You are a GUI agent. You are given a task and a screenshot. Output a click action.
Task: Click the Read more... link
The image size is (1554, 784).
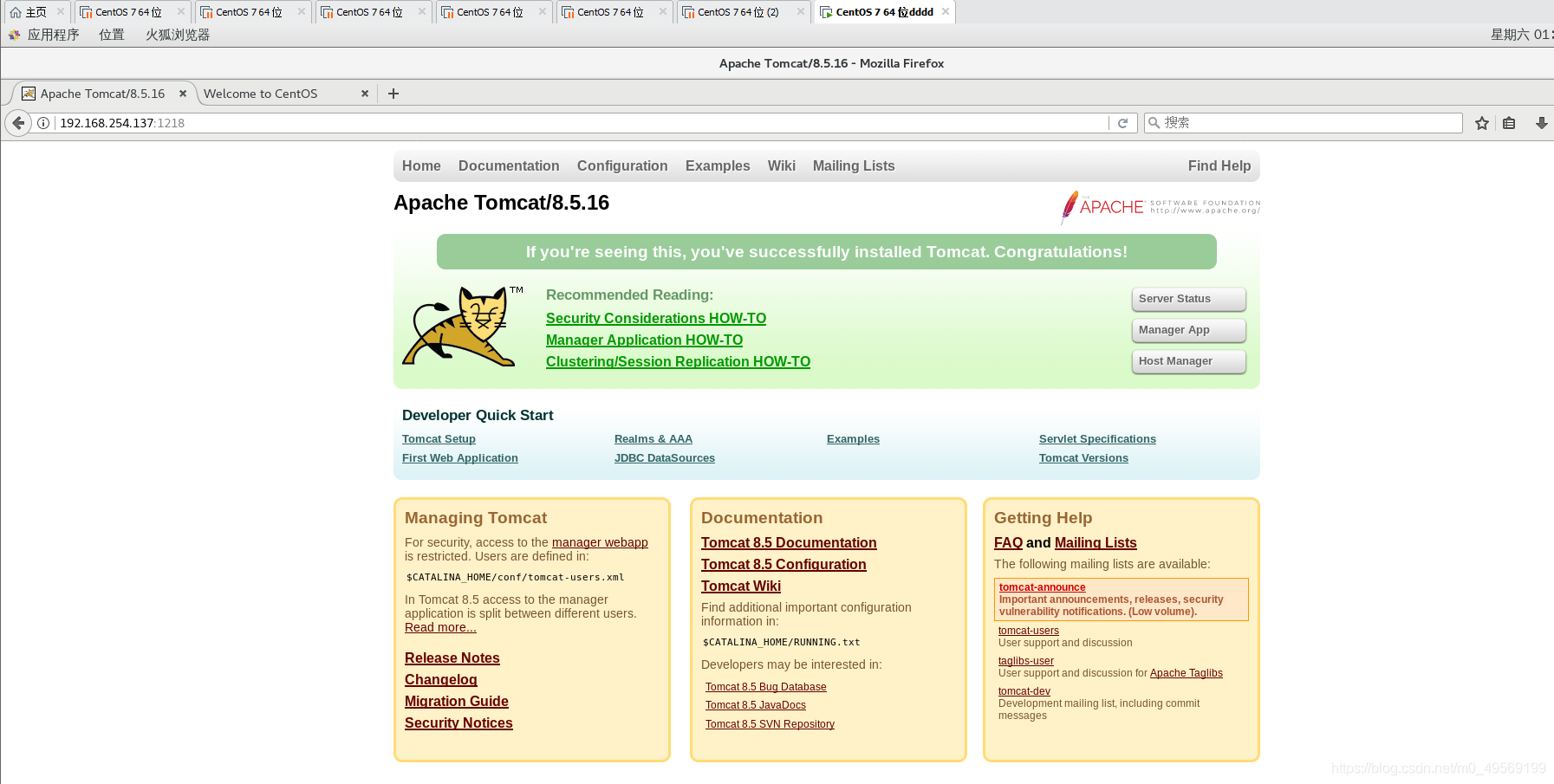(440, 627)
